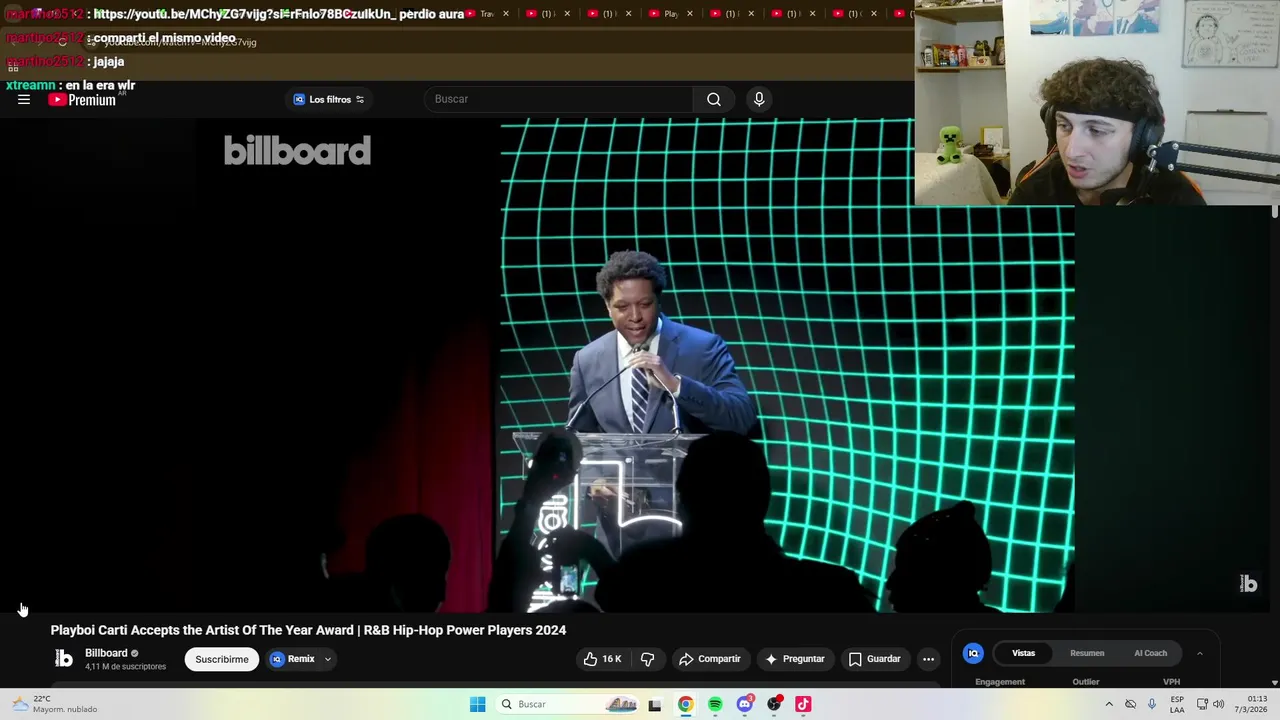1280x720 pixels.
Task: Open OBS Studio icon in taskbar
Action: 774,704
